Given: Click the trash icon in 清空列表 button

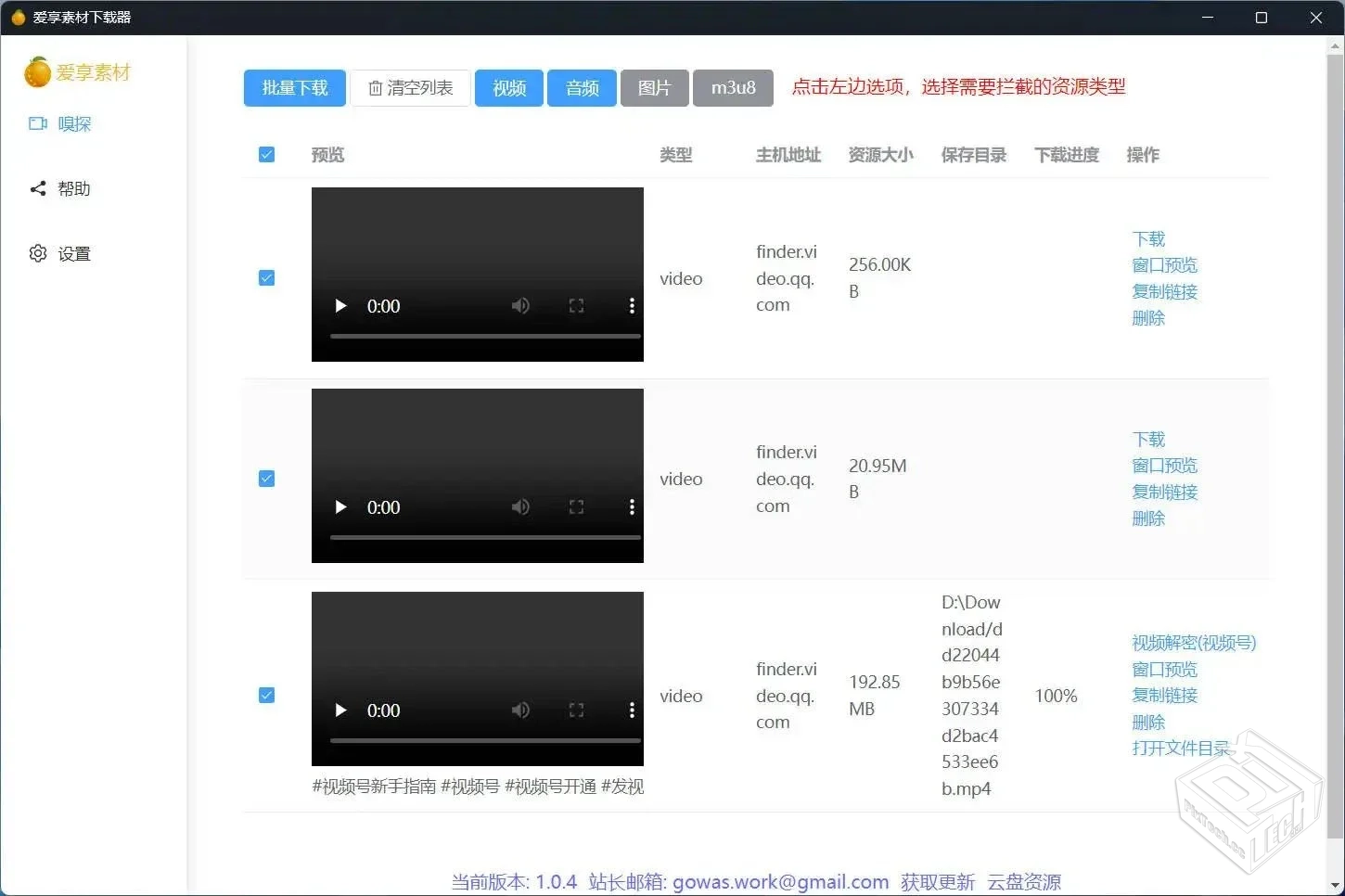Looking at the screenshot, I should click(376, 87).
